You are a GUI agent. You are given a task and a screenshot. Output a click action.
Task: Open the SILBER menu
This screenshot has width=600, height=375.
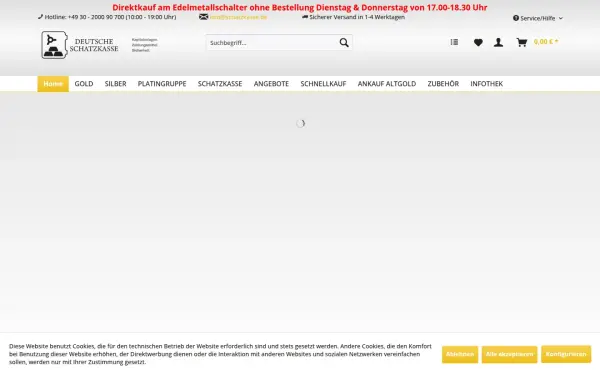tap(116, 84)
